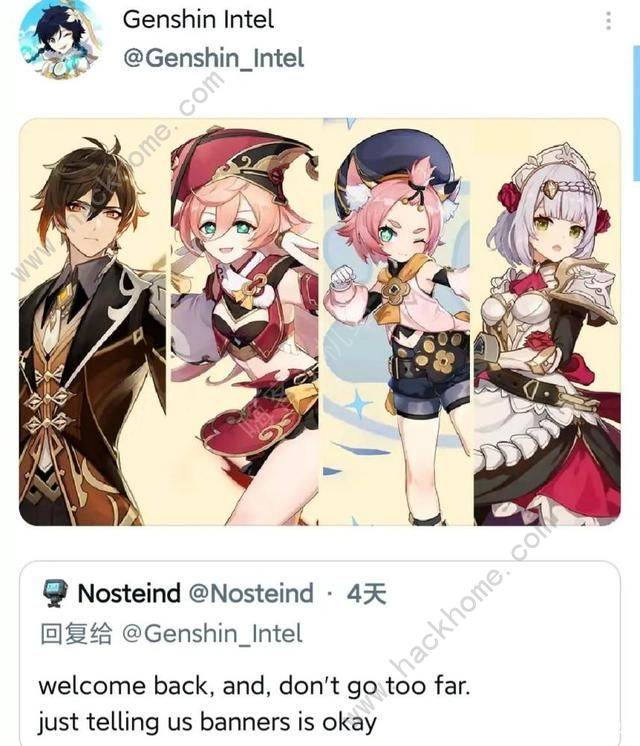The height and width of the screenshot is (746, 640).
Task: View the Yanfei character image panel
Action: point(245,322)
